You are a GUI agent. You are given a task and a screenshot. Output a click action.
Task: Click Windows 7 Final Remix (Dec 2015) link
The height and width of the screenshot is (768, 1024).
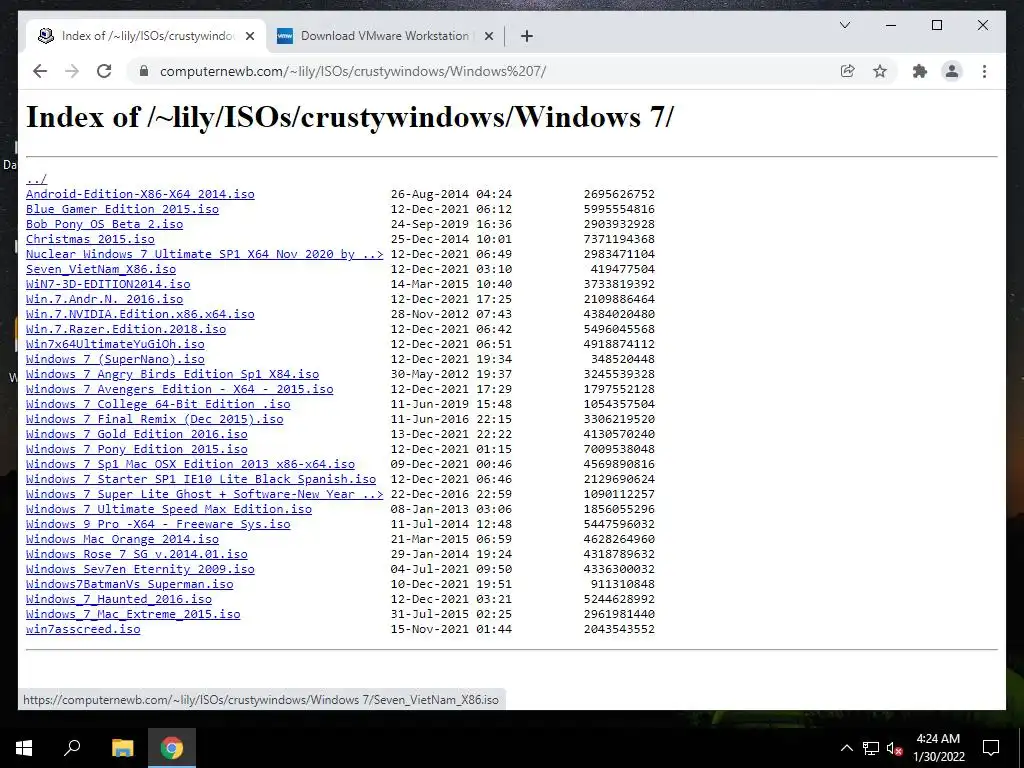pos(155,419)
